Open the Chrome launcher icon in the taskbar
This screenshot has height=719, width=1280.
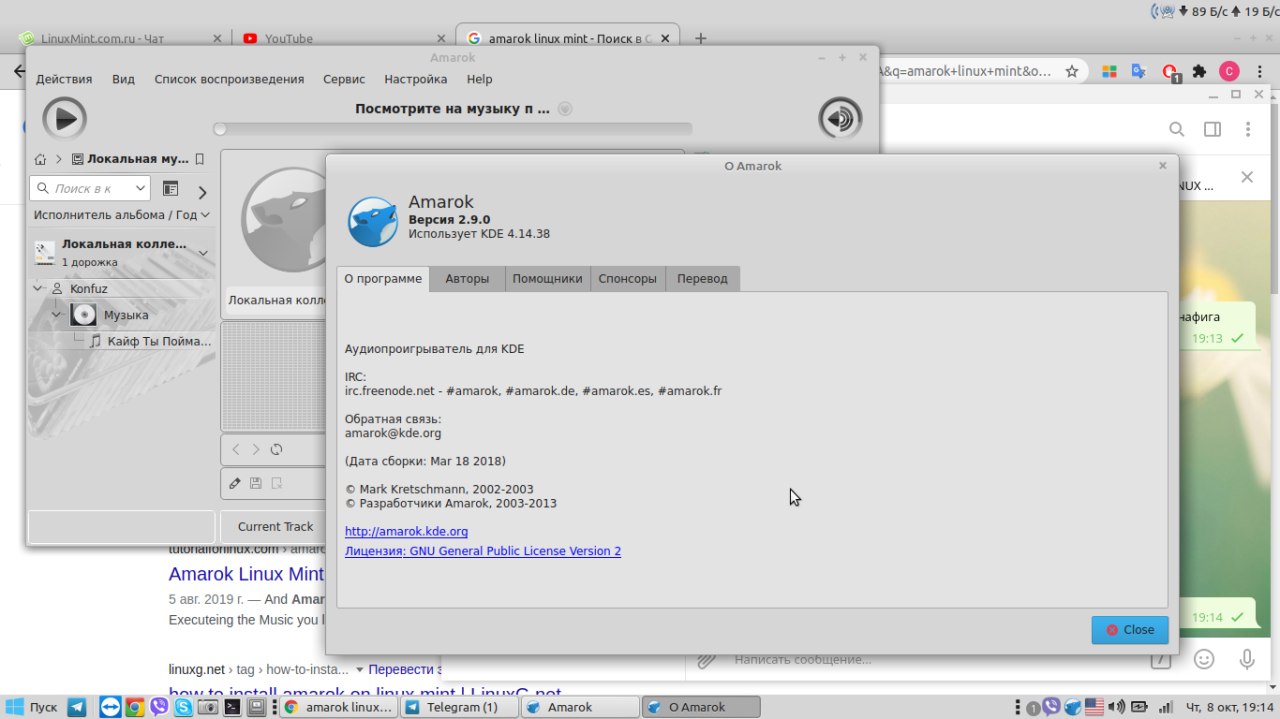click(134, 707)
